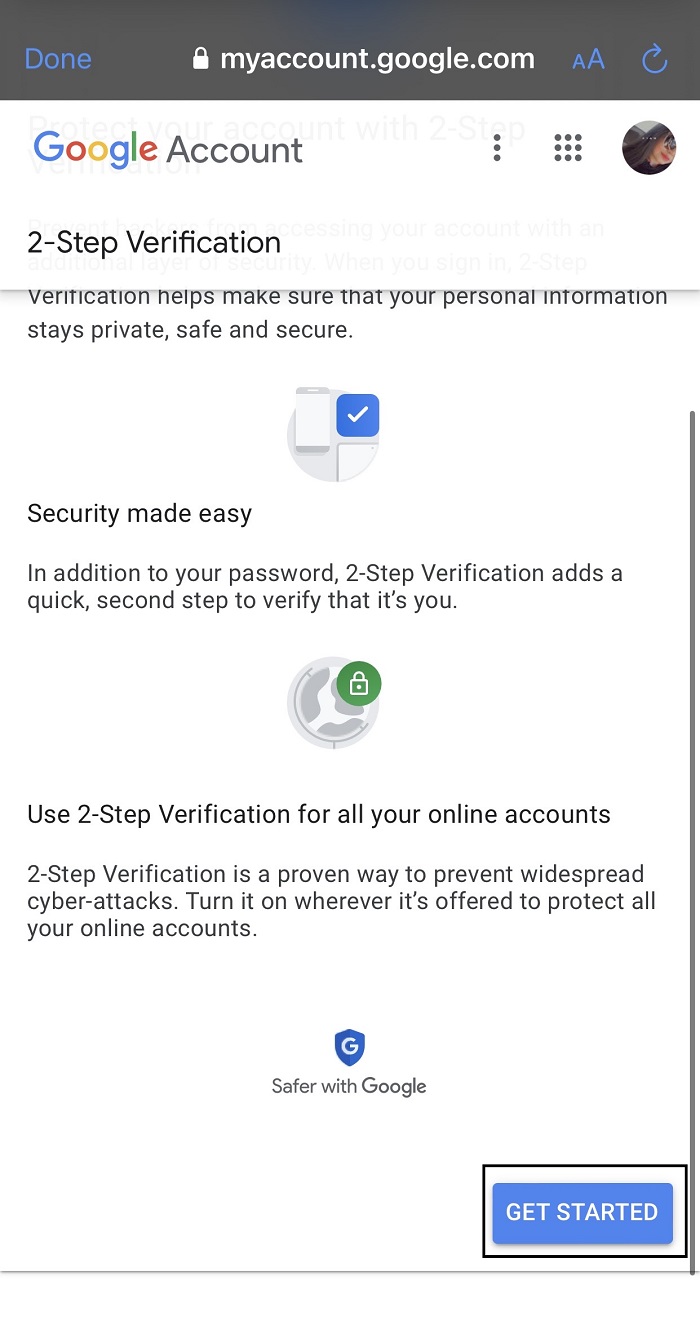Tap the Security made easy heading
Viewport: 700px width, 1325px height.
(140, 514)
